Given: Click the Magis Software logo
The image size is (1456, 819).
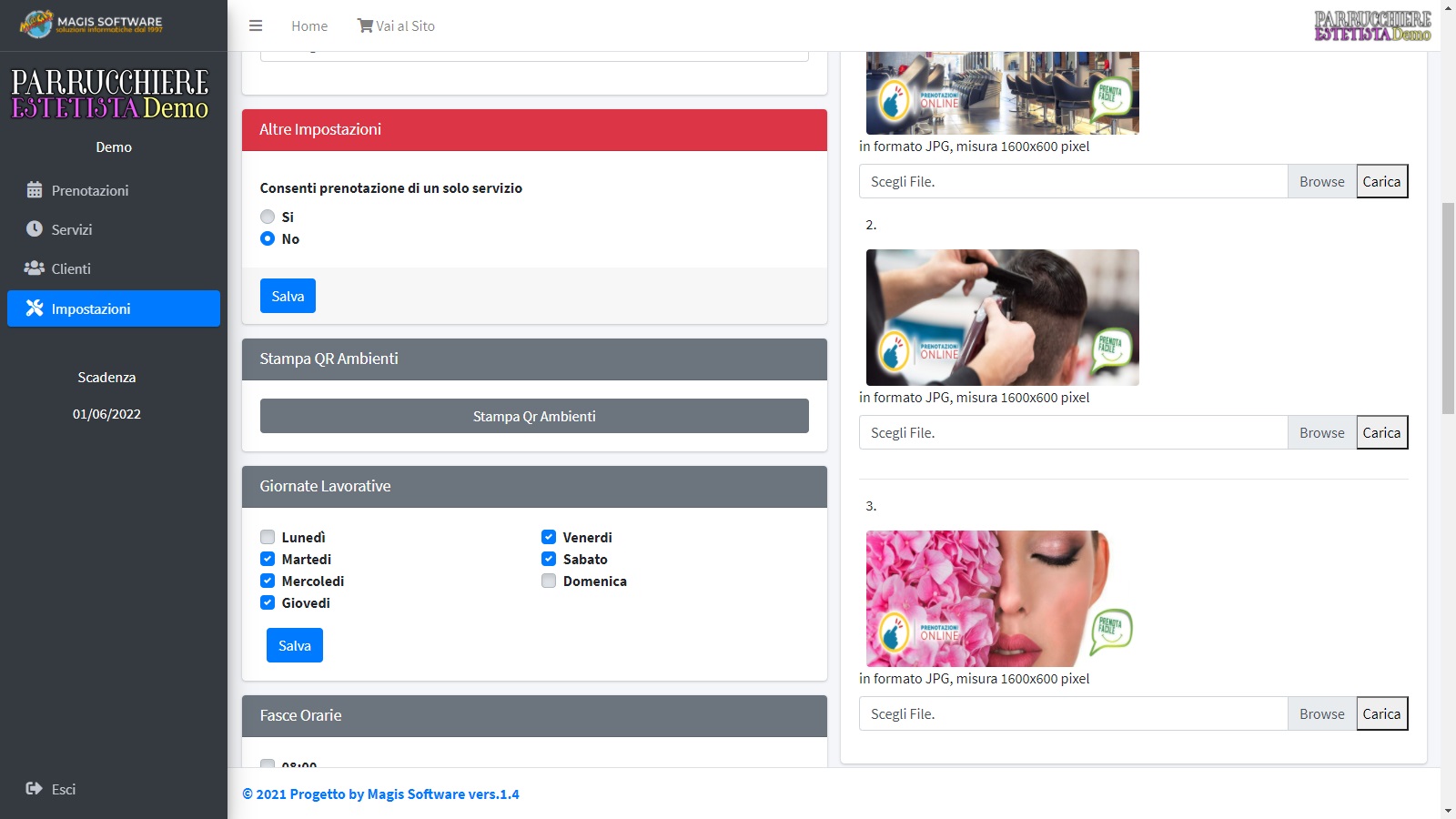Looking at the screenshot, I should point(91,24).
